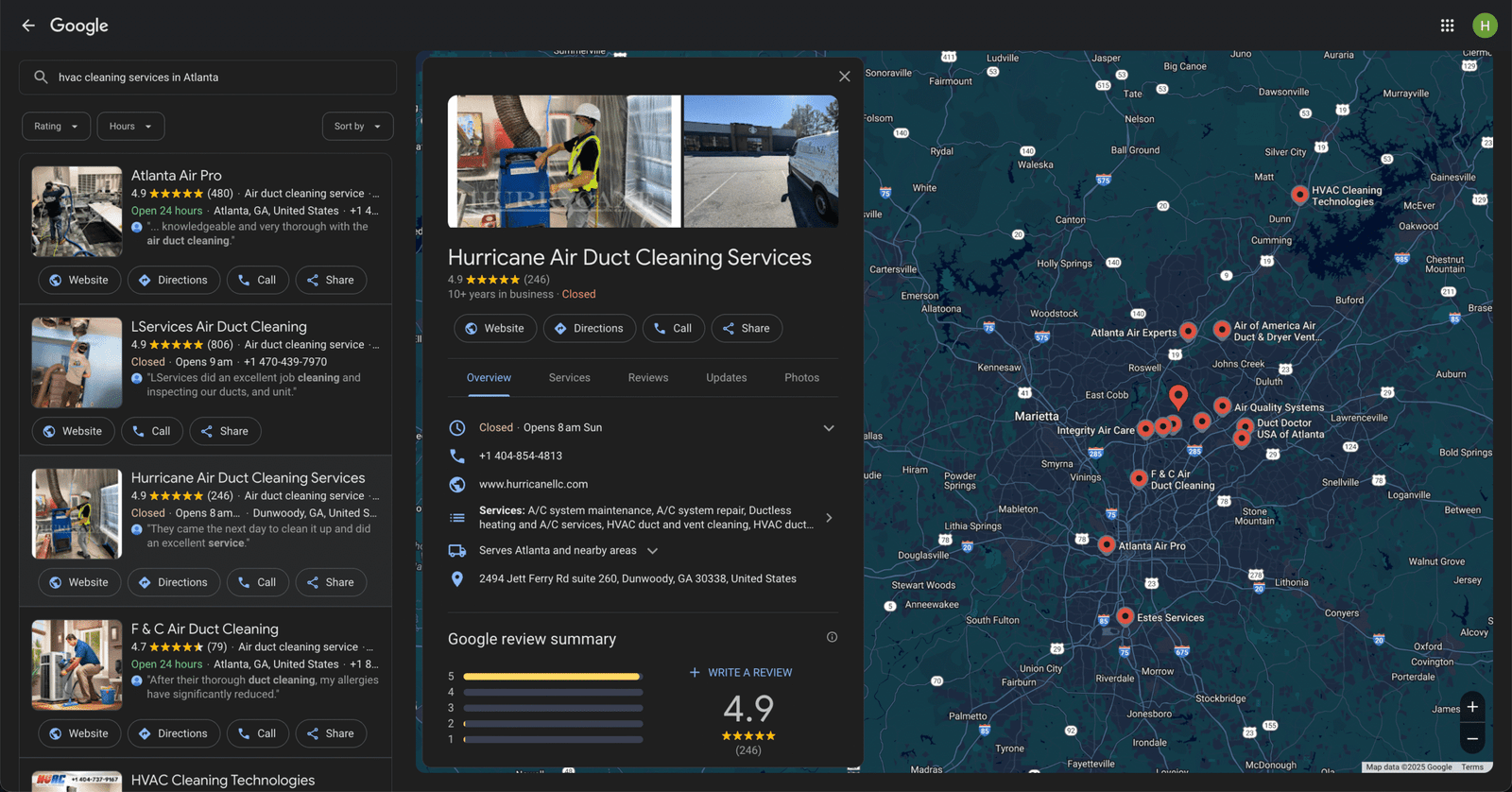1512x792 pixels.
Task: Expand the opening hours chevron
Action: (829, 428)
